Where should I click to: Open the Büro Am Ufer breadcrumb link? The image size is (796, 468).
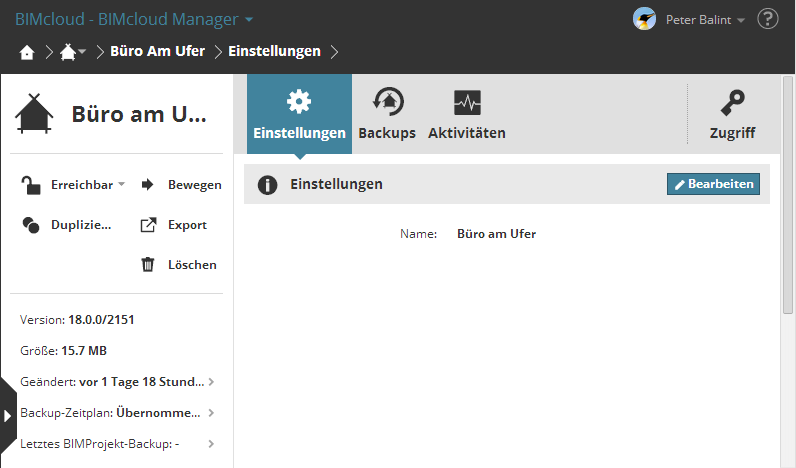tap(157, 51)
